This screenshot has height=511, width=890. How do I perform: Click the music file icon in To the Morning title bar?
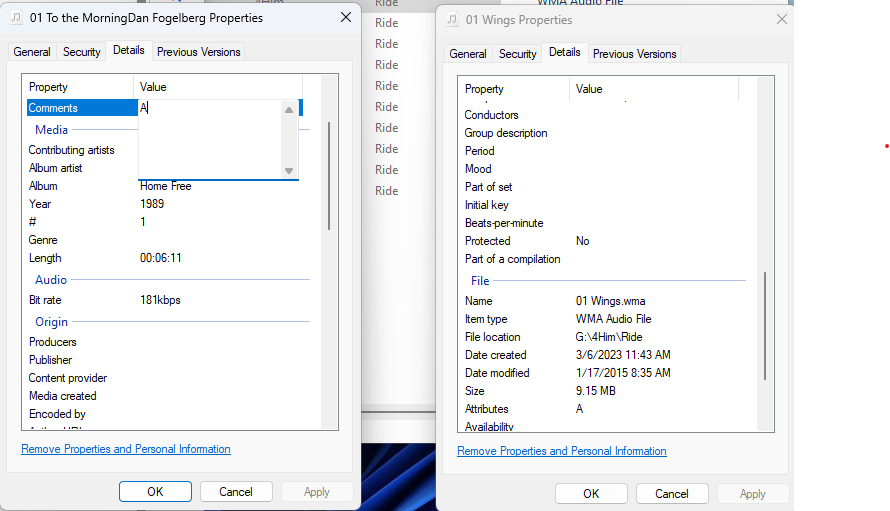[x=16, y=18]
